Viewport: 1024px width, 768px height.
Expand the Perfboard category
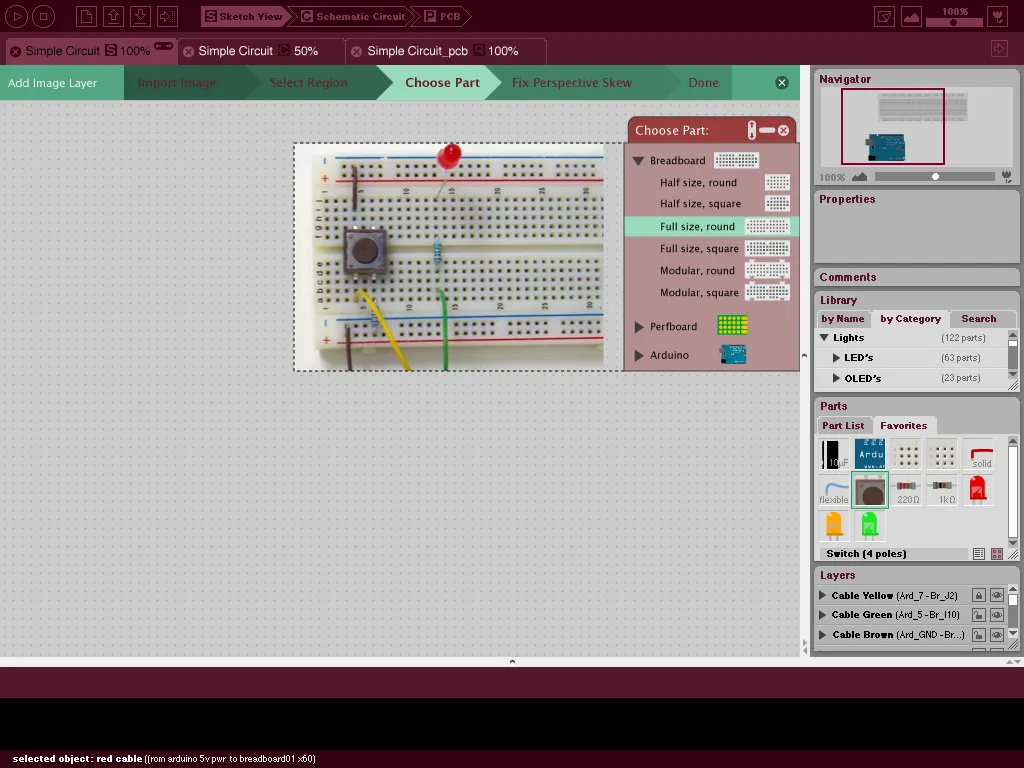coord(639,327)
